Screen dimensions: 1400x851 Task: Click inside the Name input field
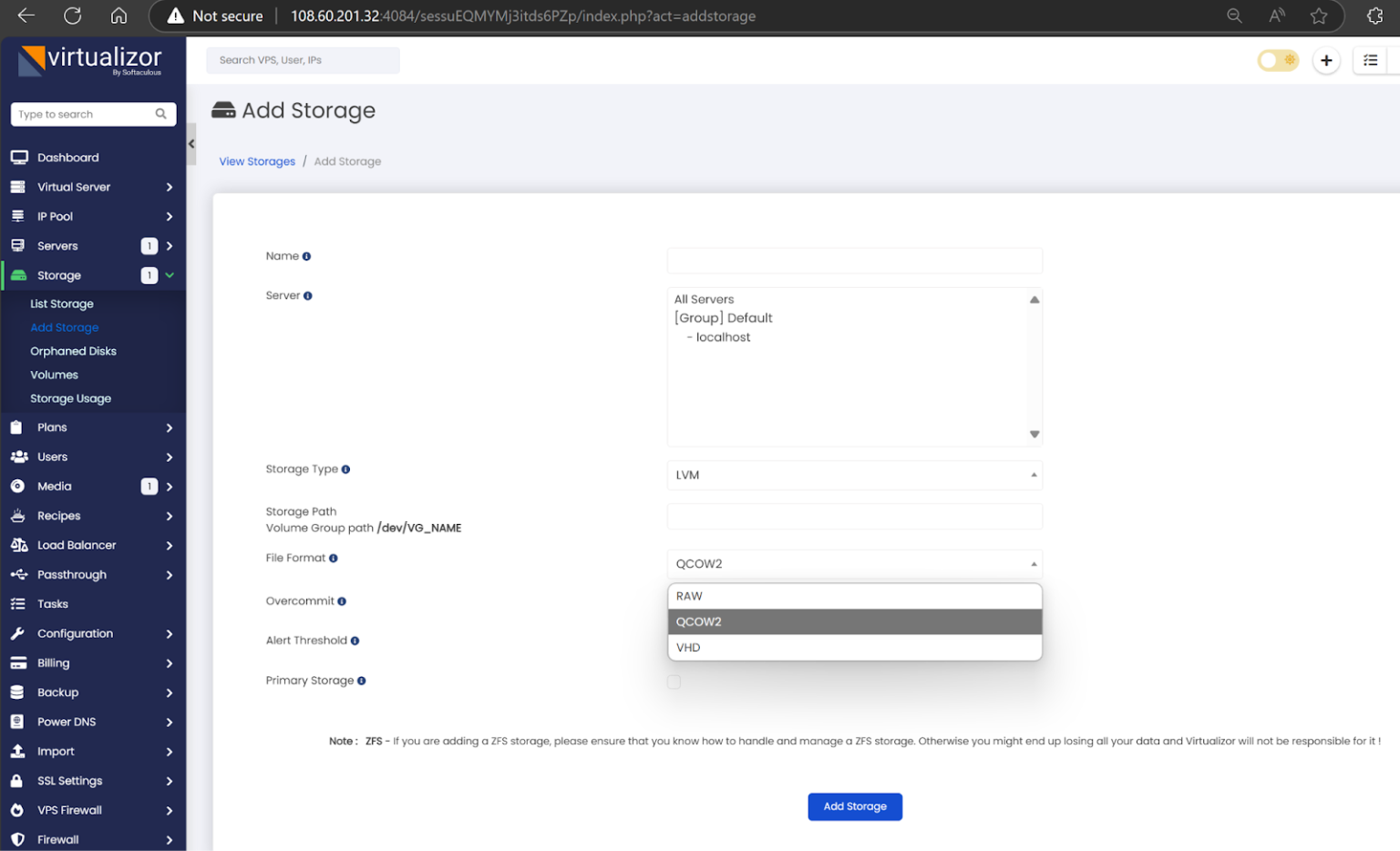(x=855, y=260)
